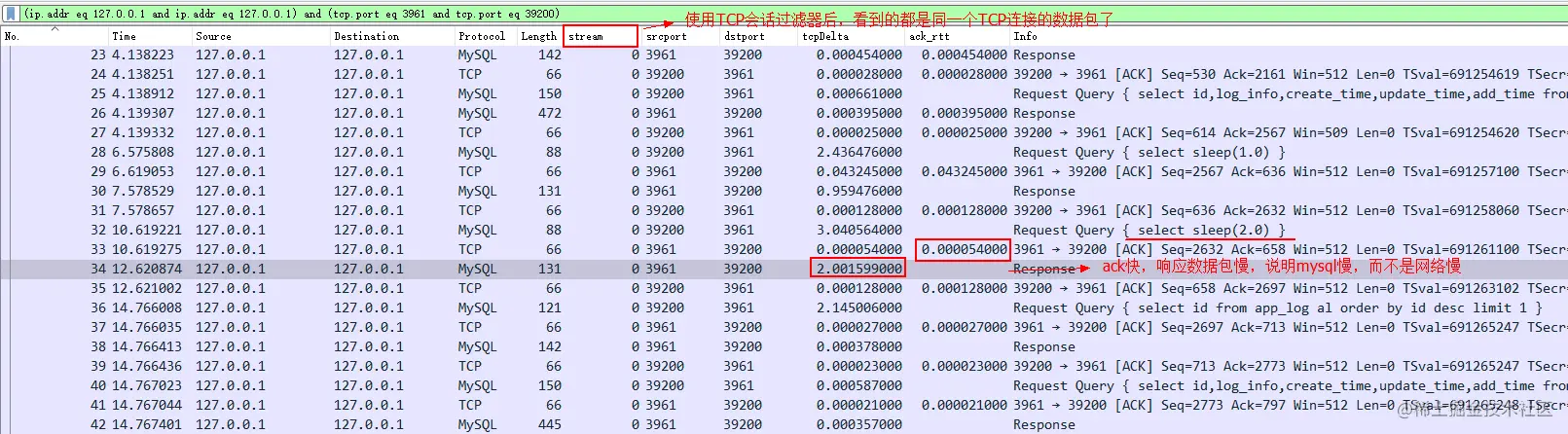The height and width of the screenshot is (434, 1568).
Task: Click the tcpDelta value 3.040564000
Action: pos(858,230)
